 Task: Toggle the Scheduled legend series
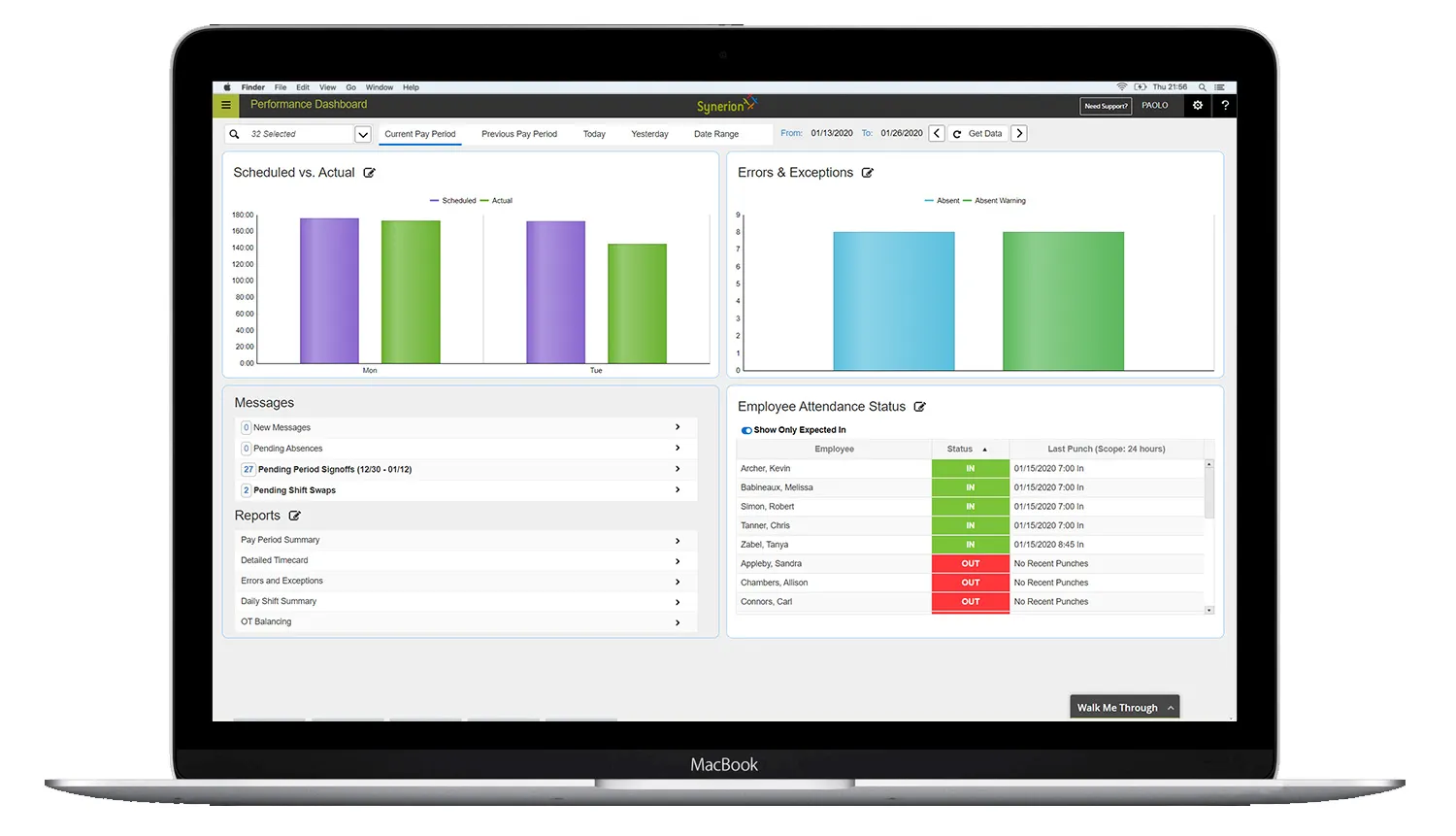click(x=453, y=201)
